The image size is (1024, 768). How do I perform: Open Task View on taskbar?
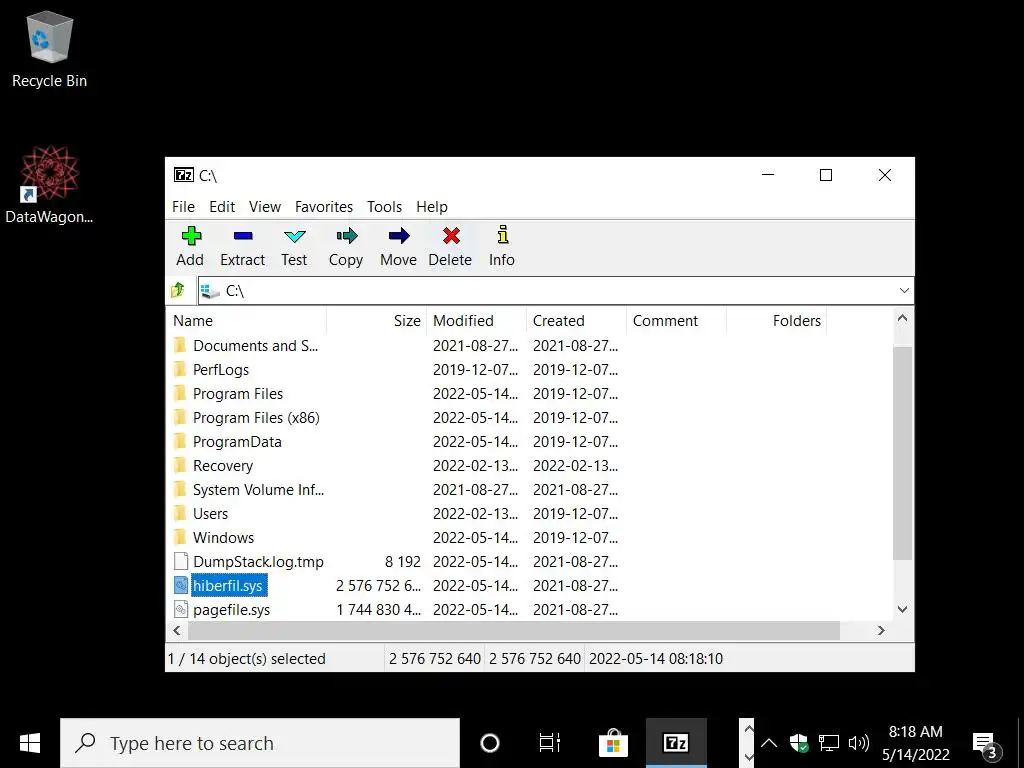(550, 743)
